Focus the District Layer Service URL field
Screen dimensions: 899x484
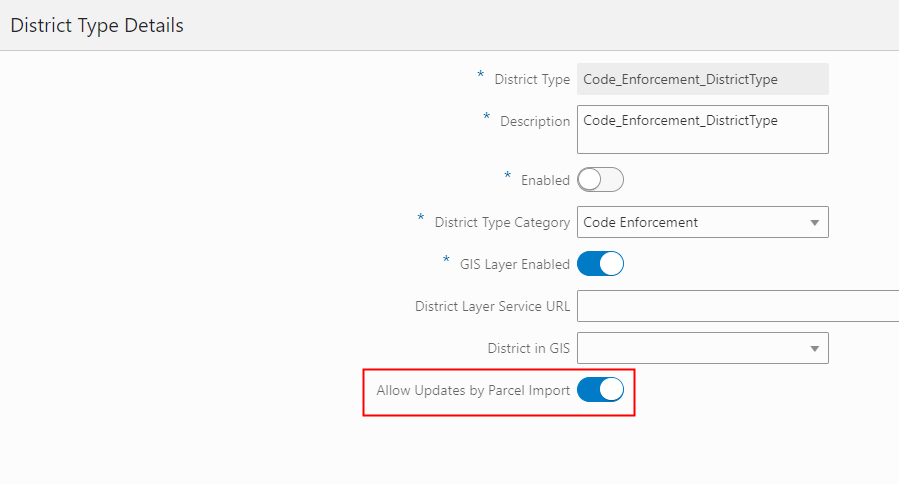tap(737, 306)
